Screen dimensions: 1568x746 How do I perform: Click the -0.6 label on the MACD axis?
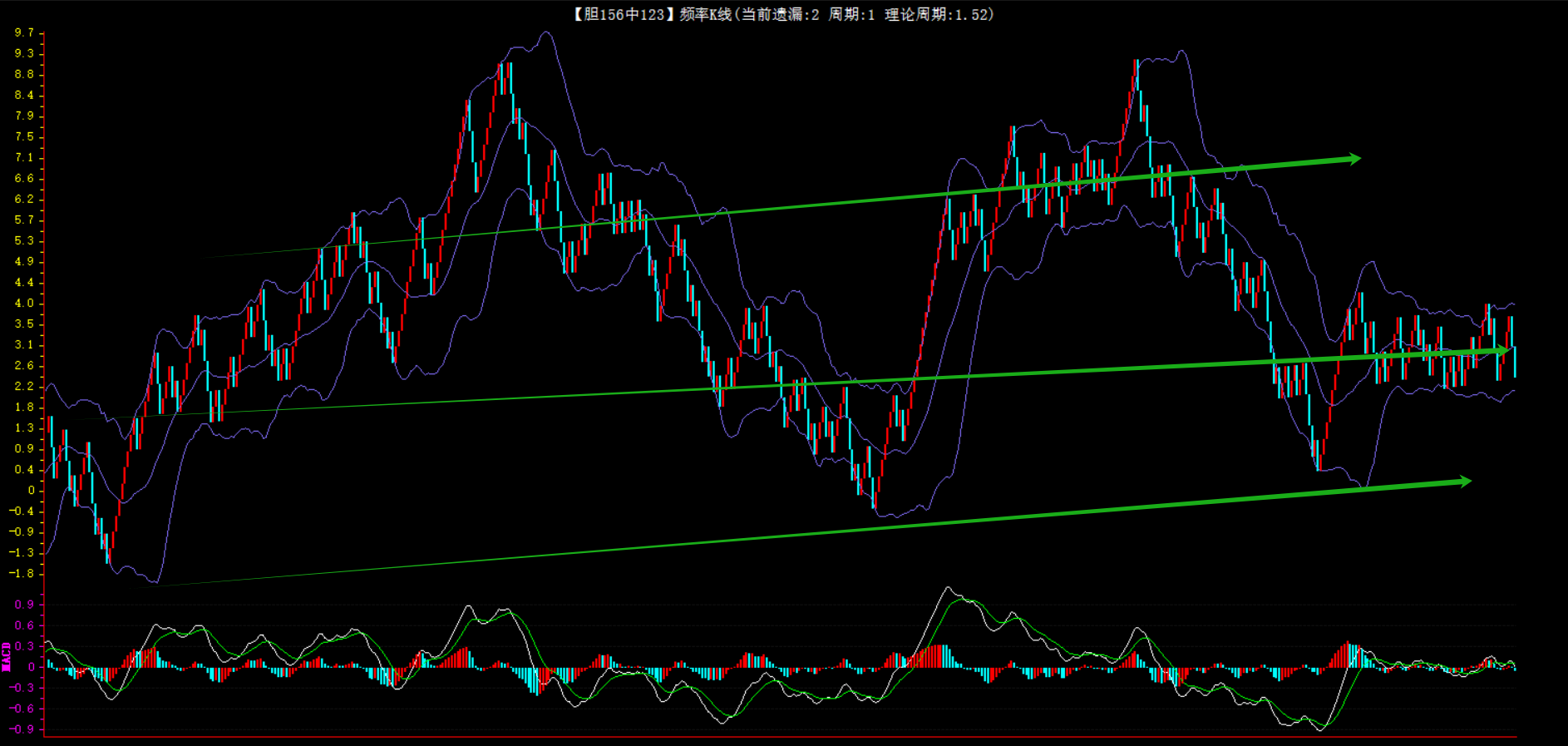coord(22,709)
